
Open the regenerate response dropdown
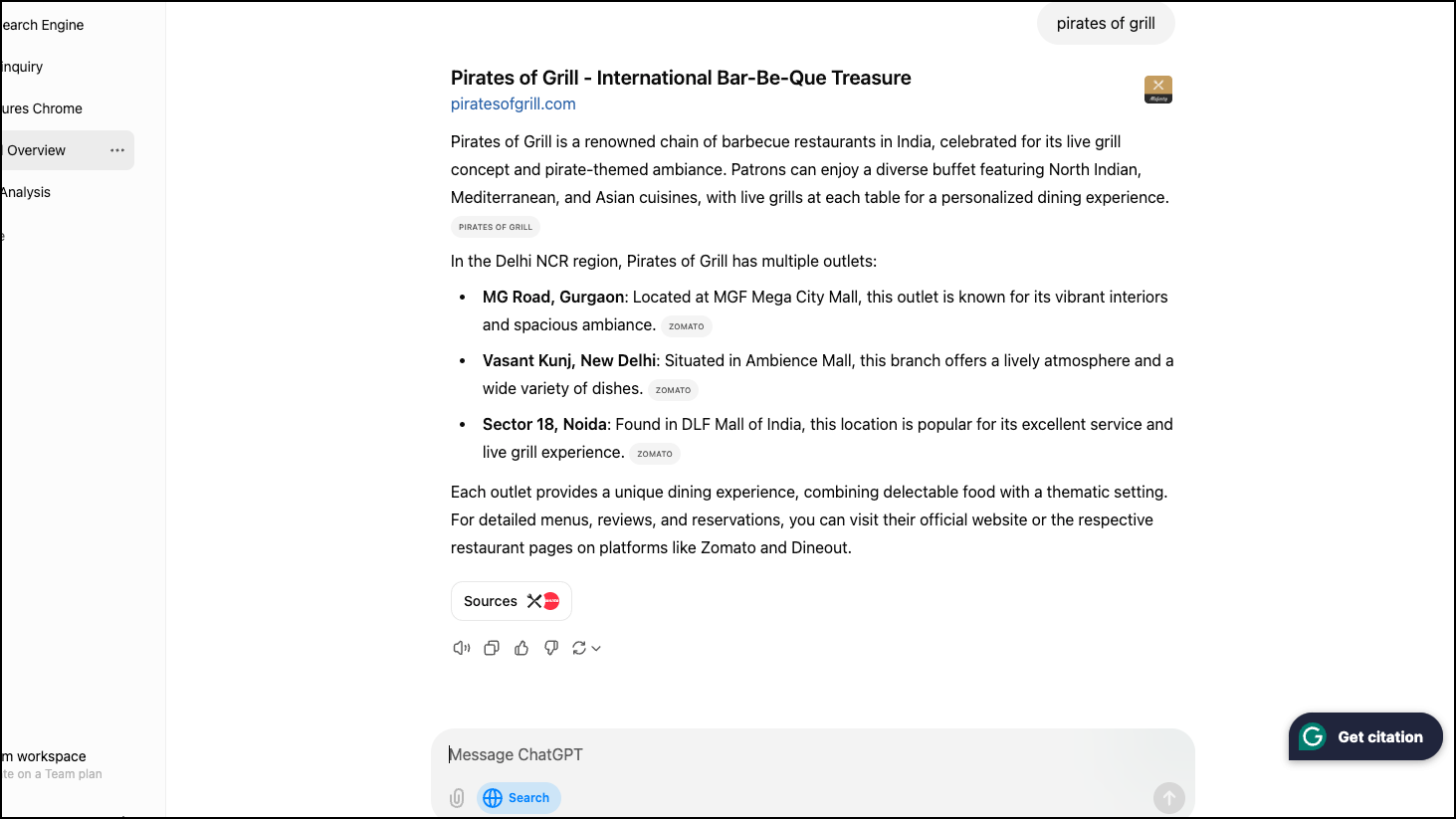(586, 648)
